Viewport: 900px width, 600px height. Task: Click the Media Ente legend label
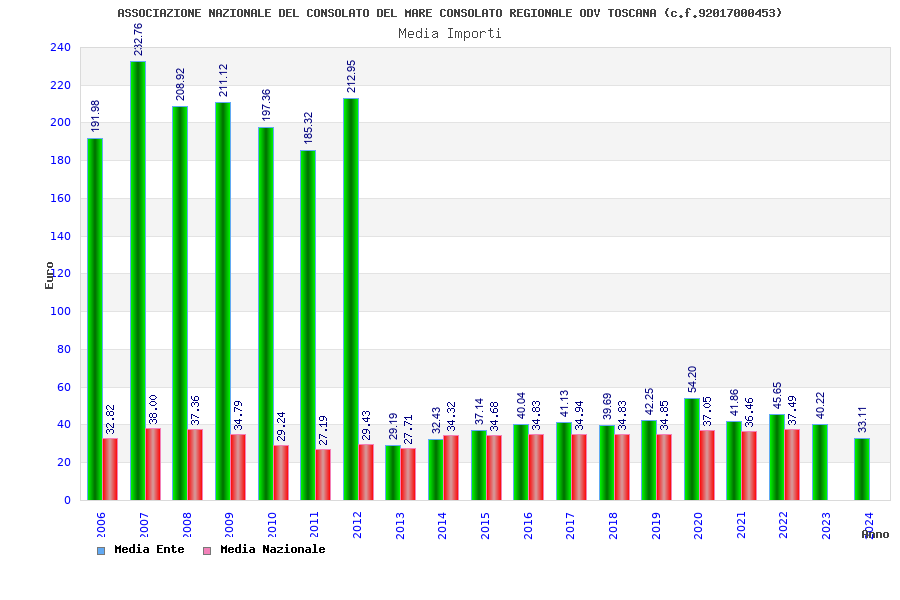tap(149, 549)
